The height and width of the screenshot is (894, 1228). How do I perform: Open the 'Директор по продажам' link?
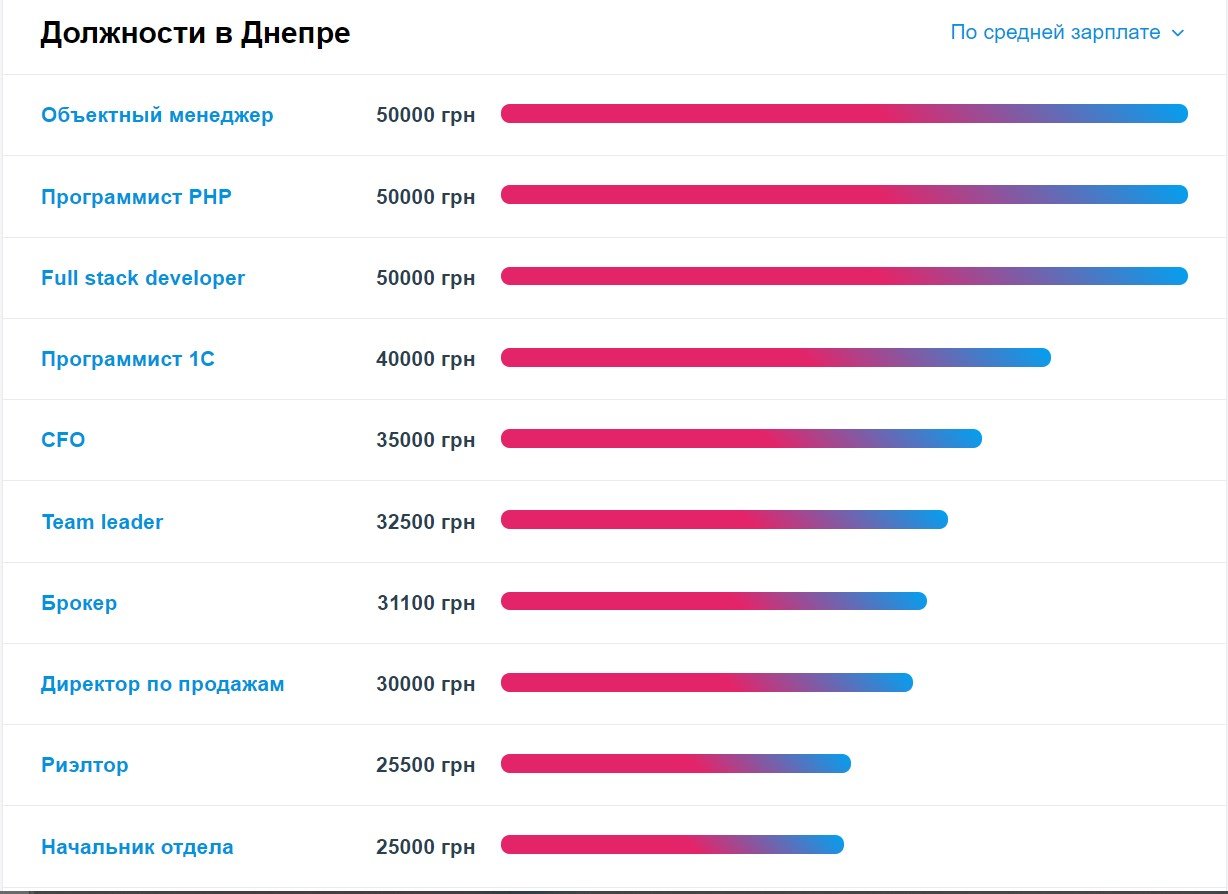[x=163, y=685]
